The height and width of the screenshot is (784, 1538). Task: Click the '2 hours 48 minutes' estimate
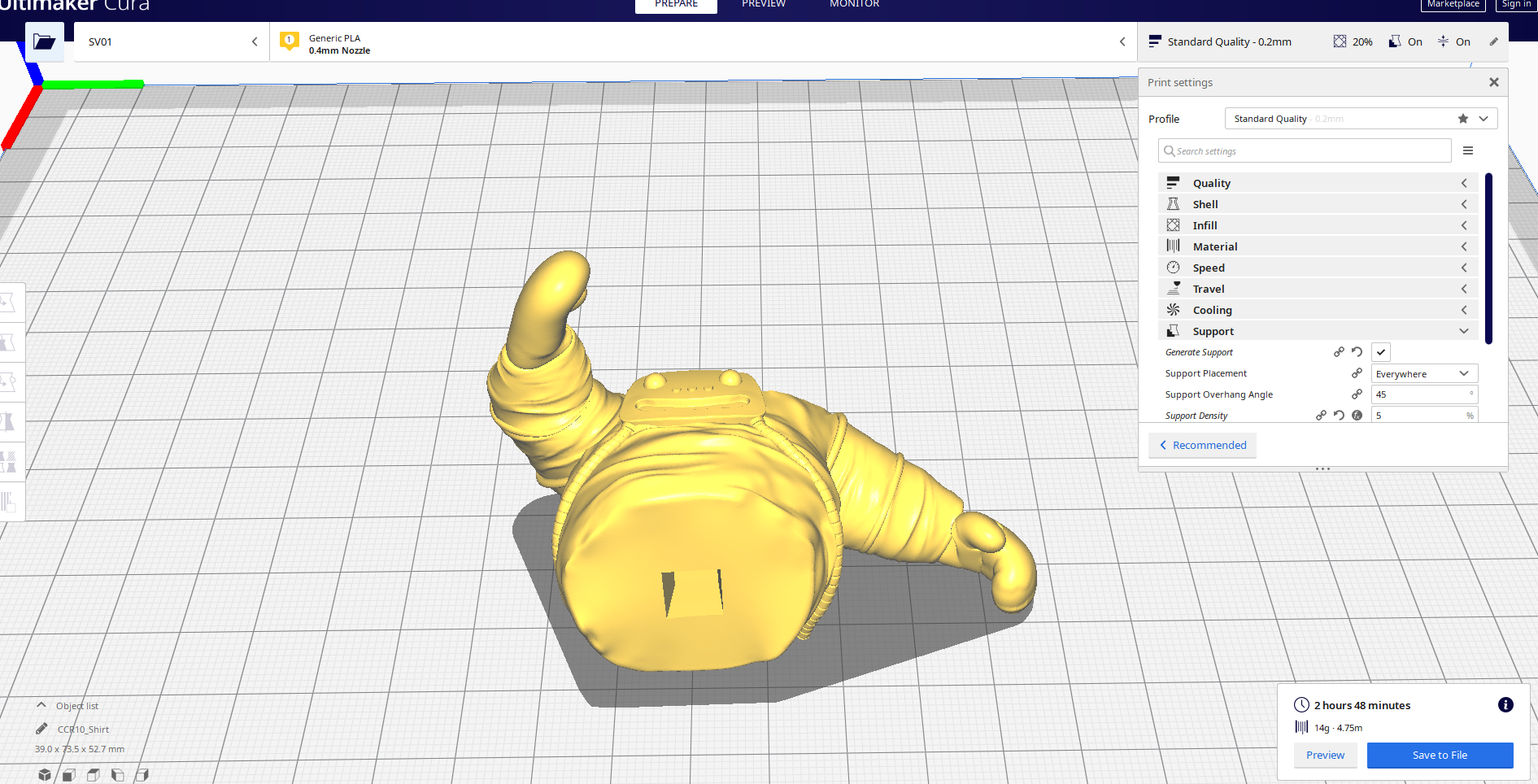coord(1362,705)
